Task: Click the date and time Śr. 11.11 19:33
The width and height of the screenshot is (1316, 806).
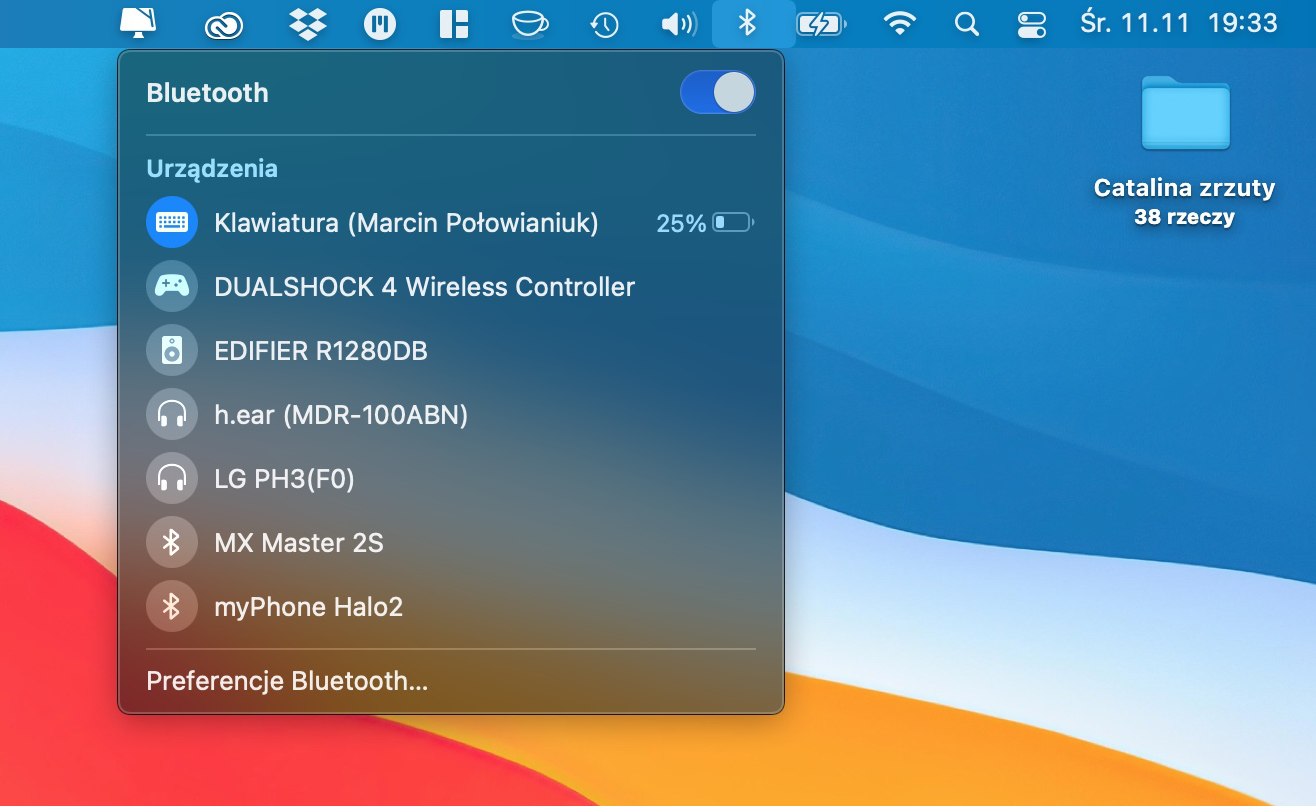Action: (x=1179, y=23)
